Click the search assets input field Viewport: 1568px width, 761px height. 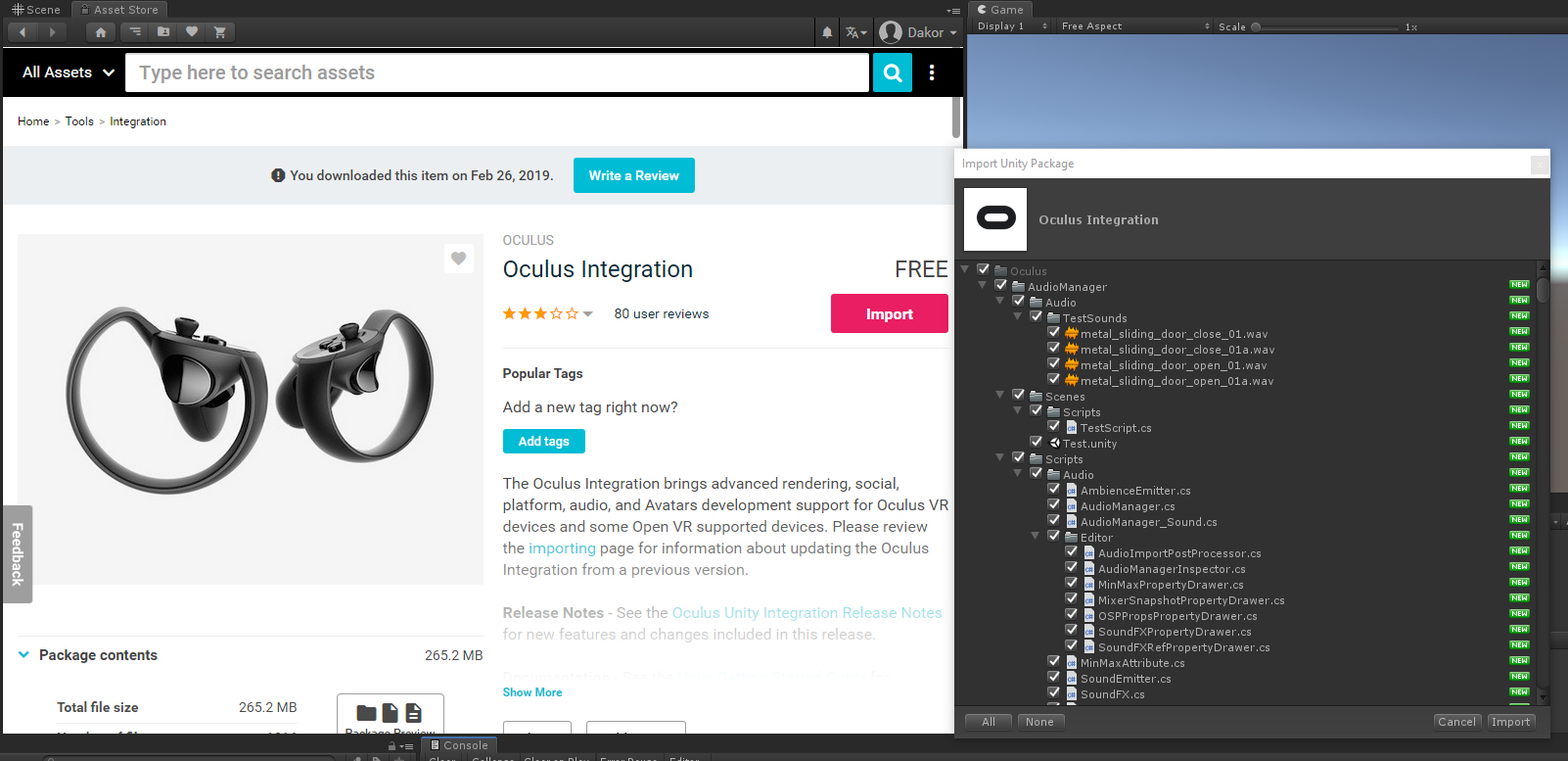point(497,72)
